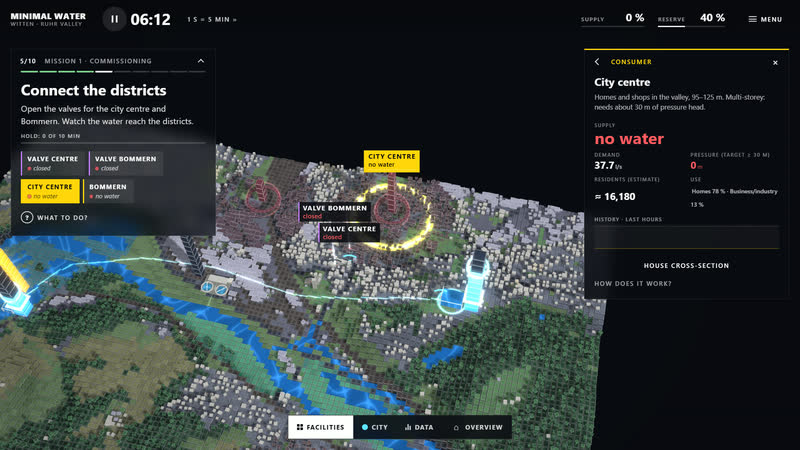Select the Valve Centre closed chip

point(52,163)
